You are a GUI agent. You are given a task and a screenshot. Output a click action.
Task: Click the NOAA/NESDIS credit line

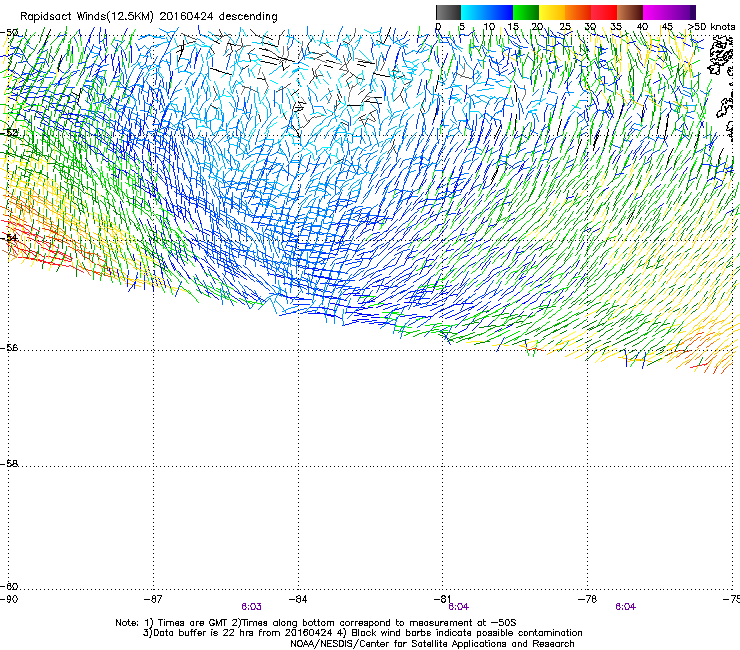[x=432, y=644]
